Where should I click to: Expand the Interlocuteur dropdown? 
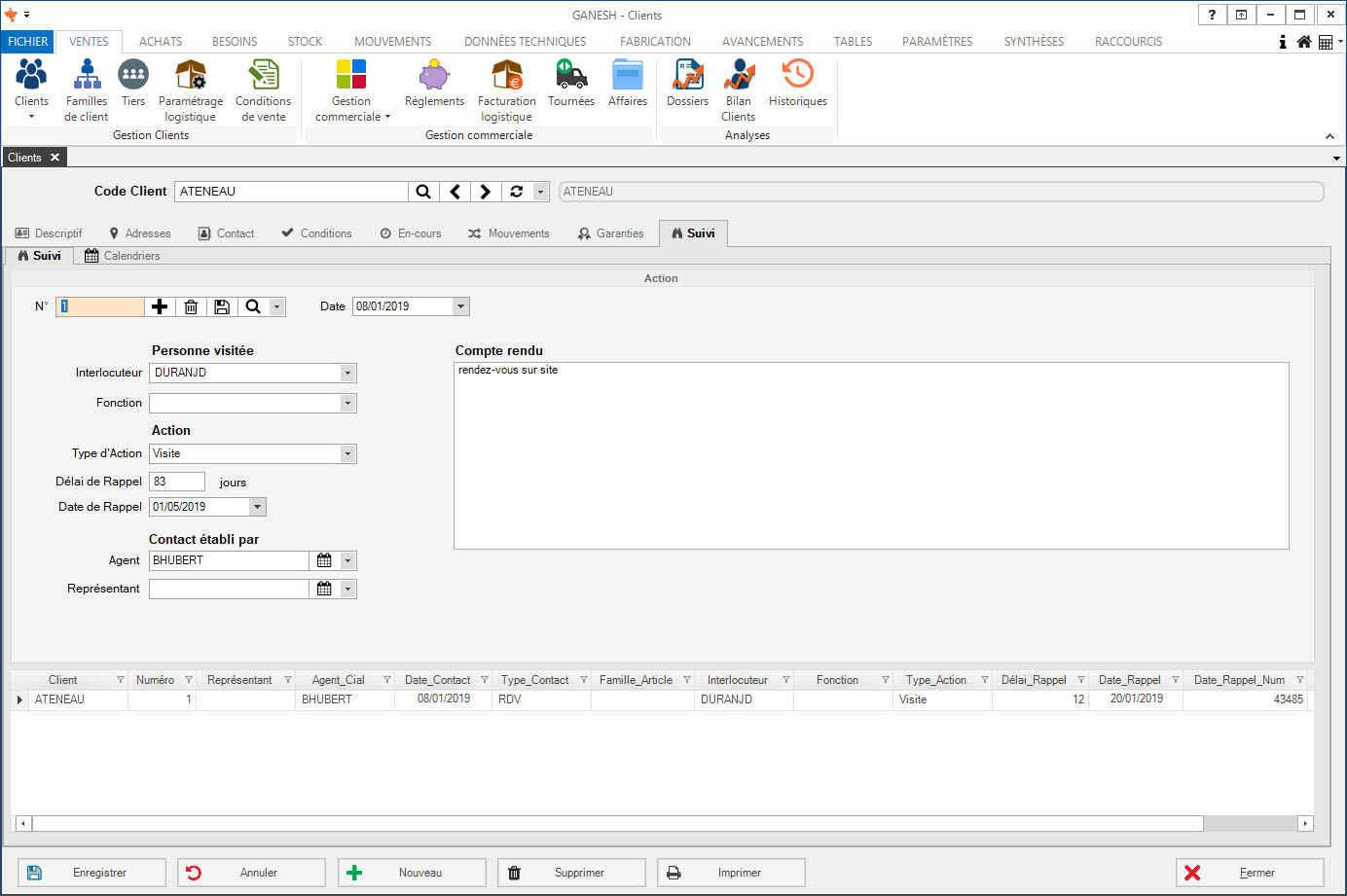[x=347, y=374]
